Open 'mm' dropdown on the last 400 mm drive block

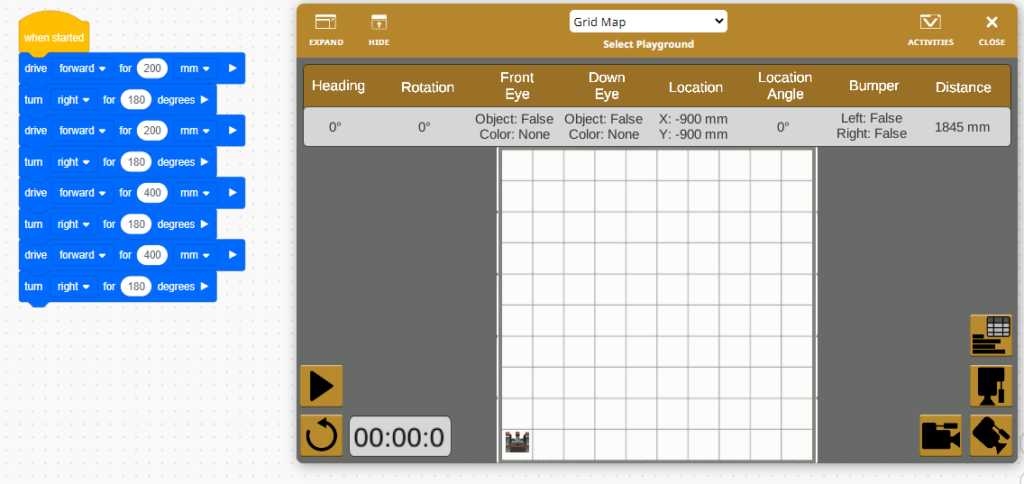pyautogui.click(x=195, y=255)
